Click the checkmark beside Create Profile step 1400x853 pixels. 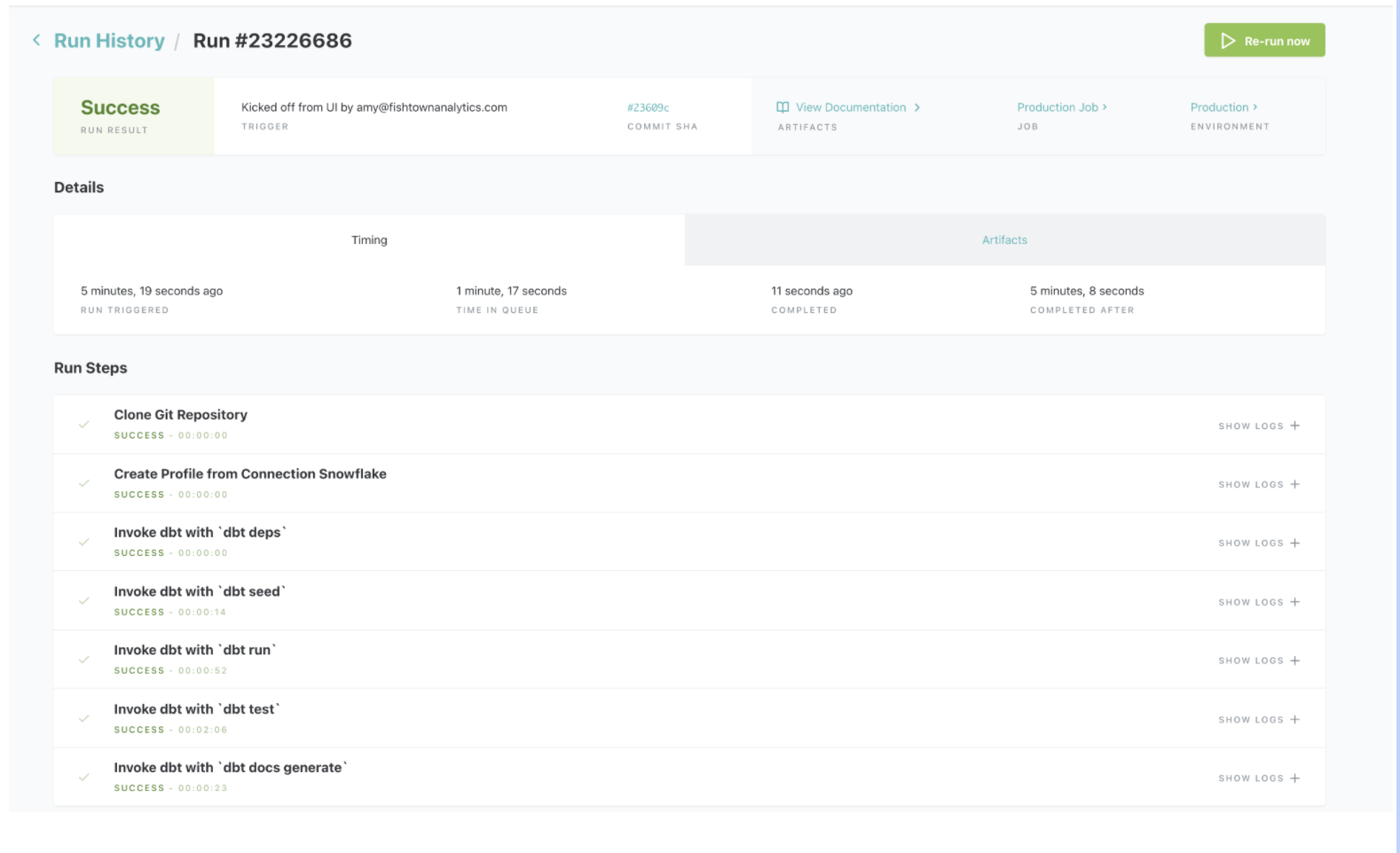84,483
